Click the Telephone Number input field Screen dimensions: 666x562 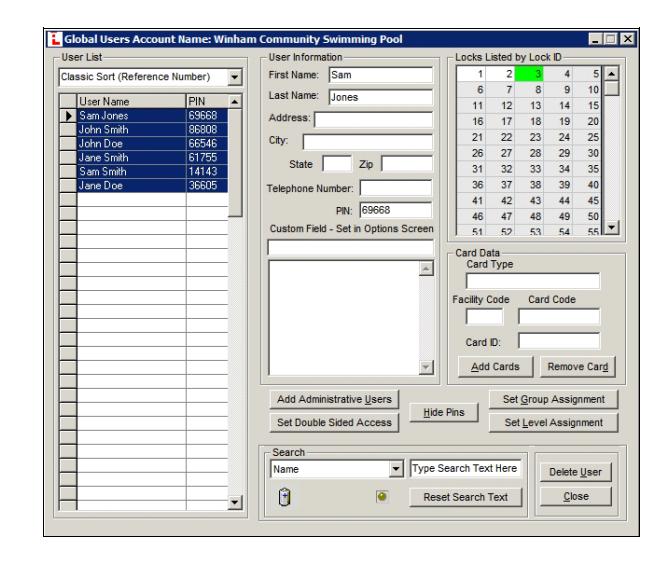tap(396, 188)
